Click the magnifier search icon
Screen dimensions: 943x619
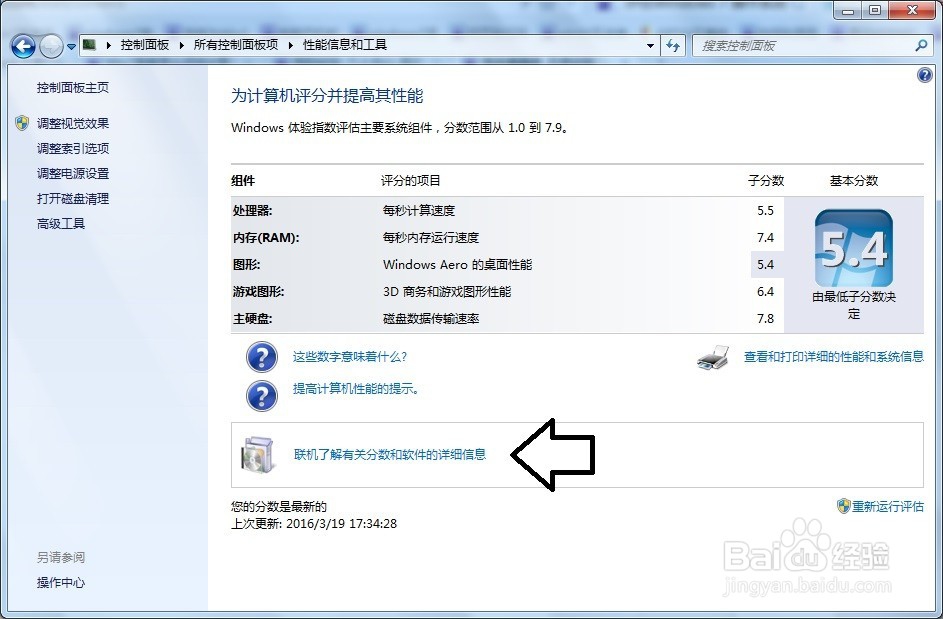click(x=920, y=45)
